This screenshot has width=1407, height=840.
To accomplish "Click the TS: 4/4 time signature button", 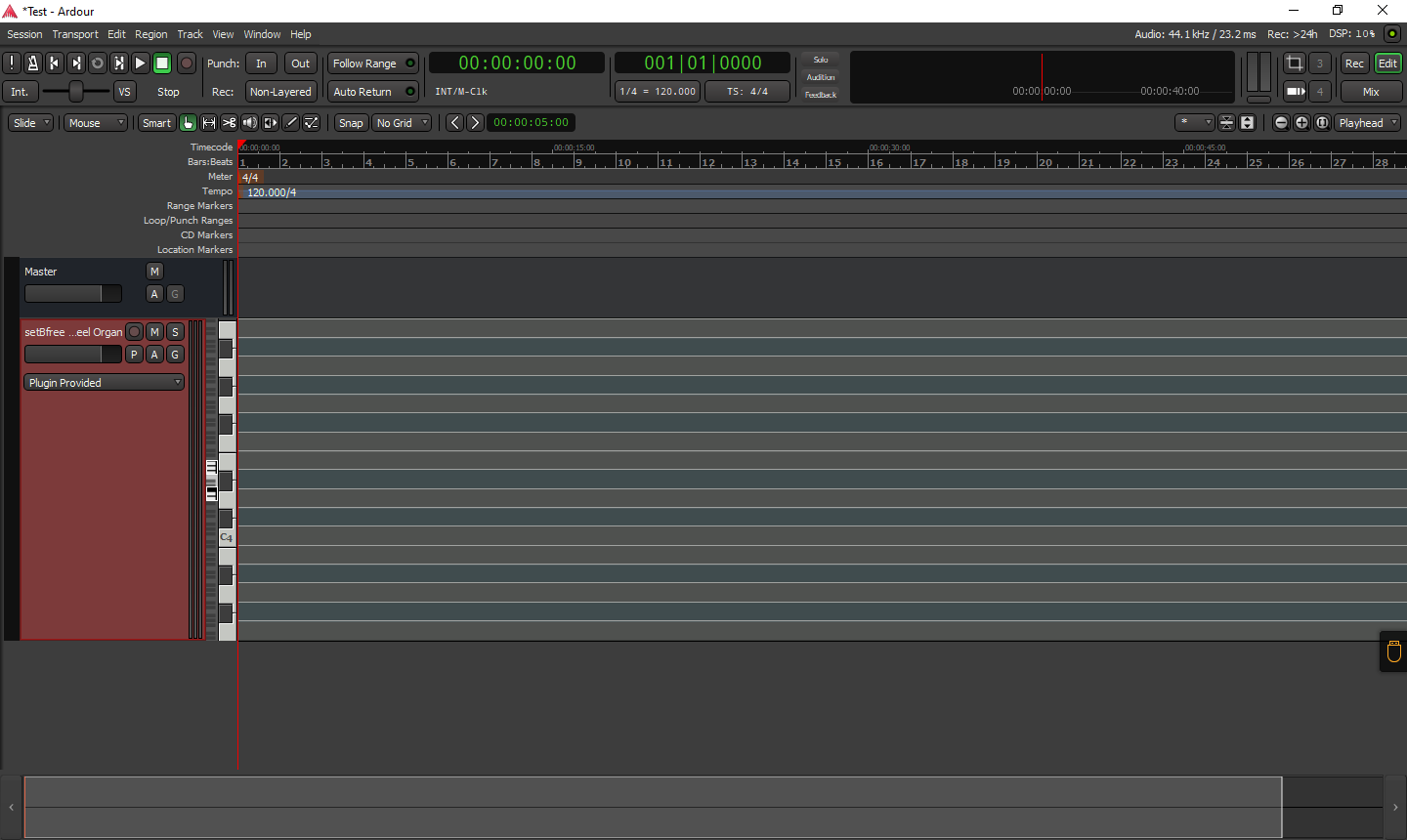I will pyautogui.click(x=747, y=92).
